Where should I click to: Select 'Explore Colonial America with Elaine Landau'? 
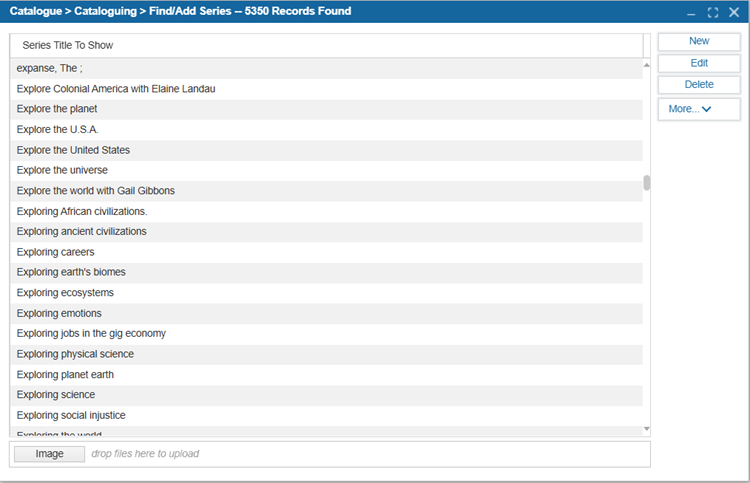tap(326, 89)
